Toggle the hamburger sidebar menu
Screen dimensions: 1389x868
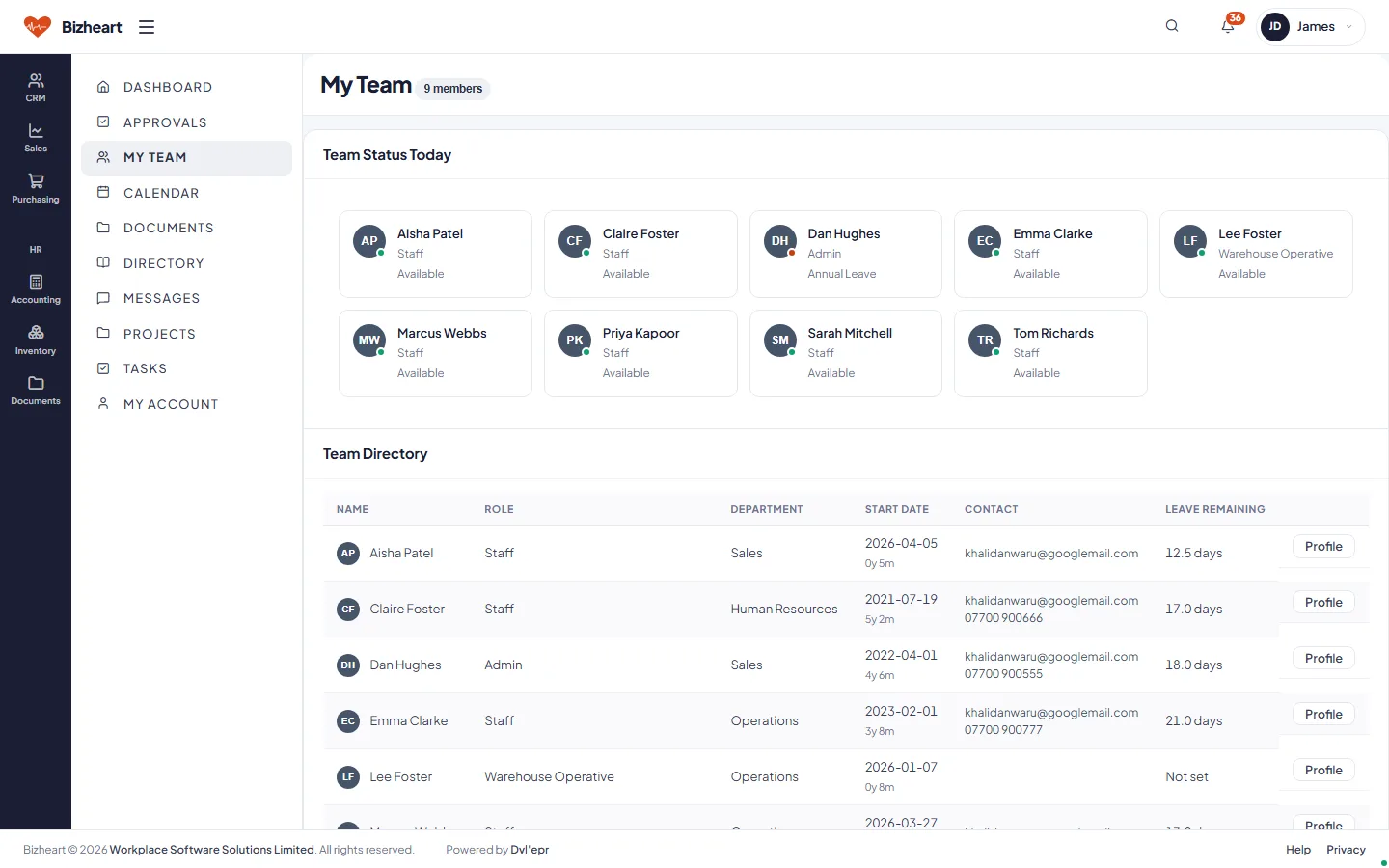(x=147, y=27)
